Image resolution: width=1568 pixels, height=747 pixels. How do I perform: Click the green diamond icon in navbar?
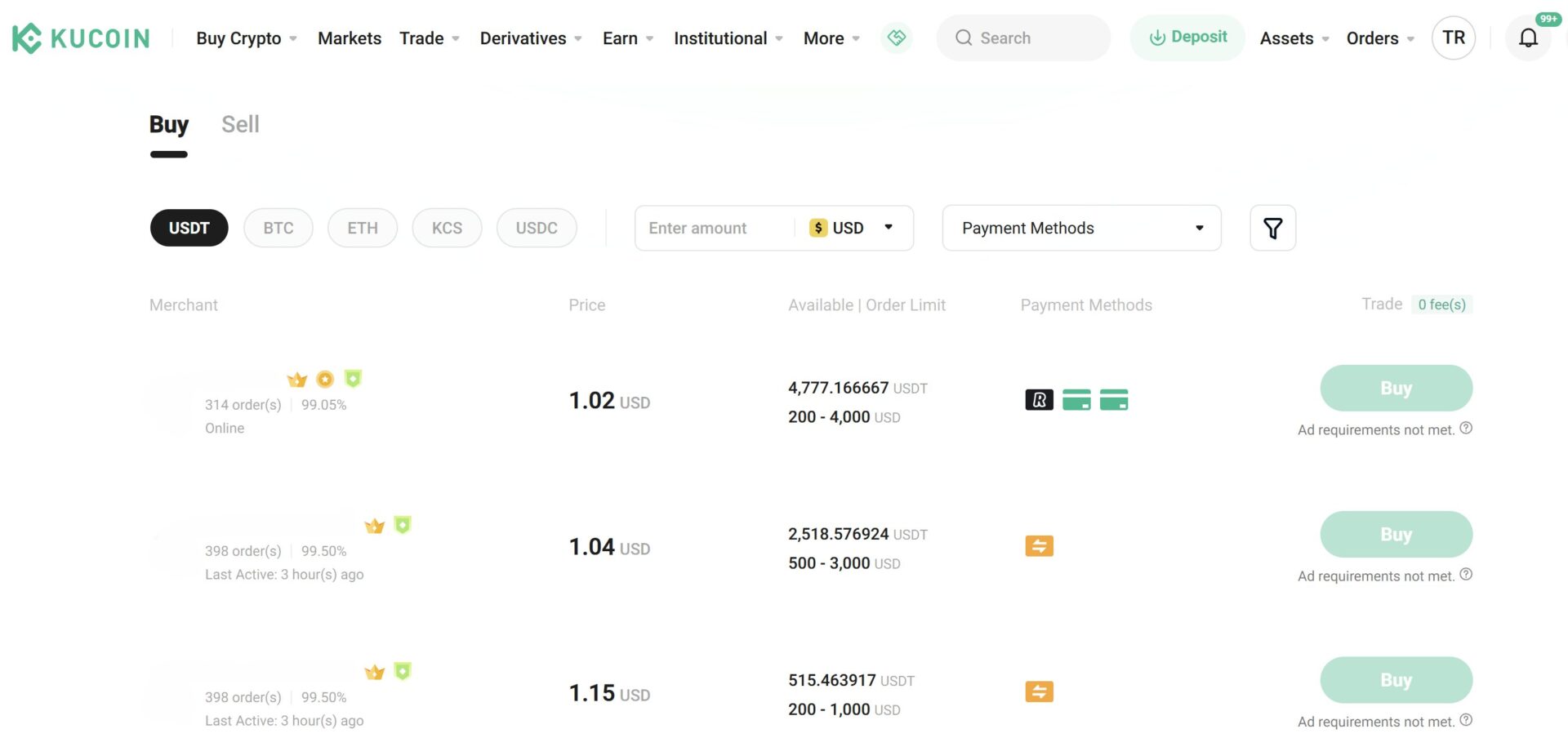897,38
